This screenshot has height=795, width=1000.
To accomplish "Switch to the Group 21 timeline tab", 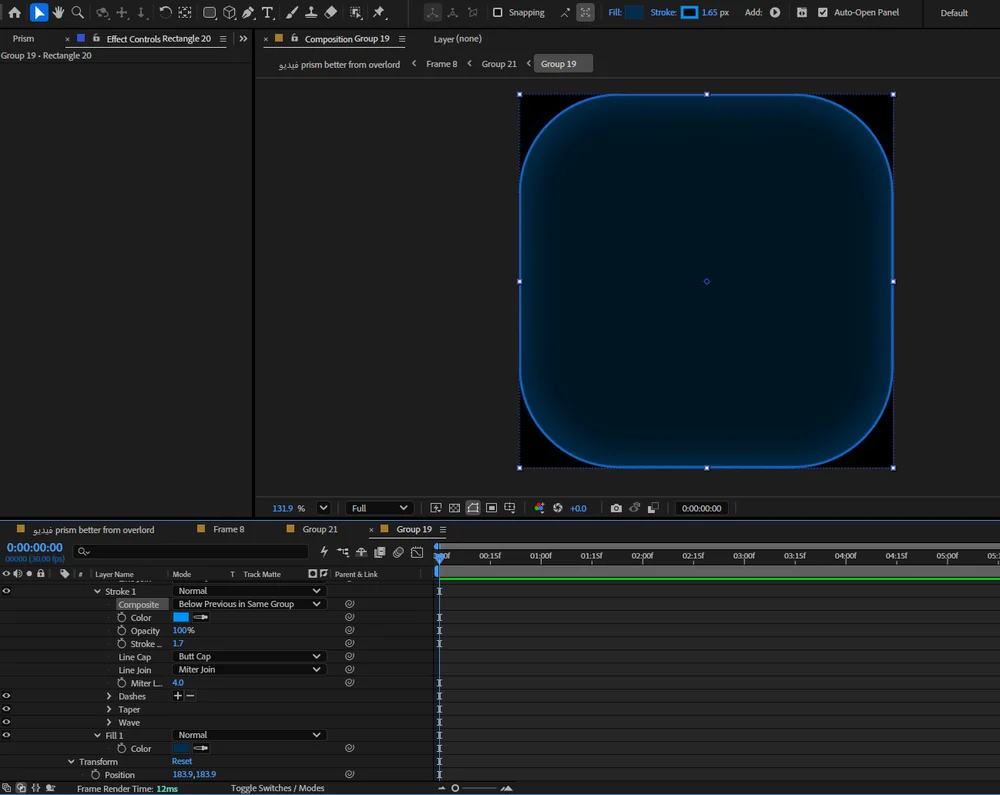I will (x=320, y=529).
